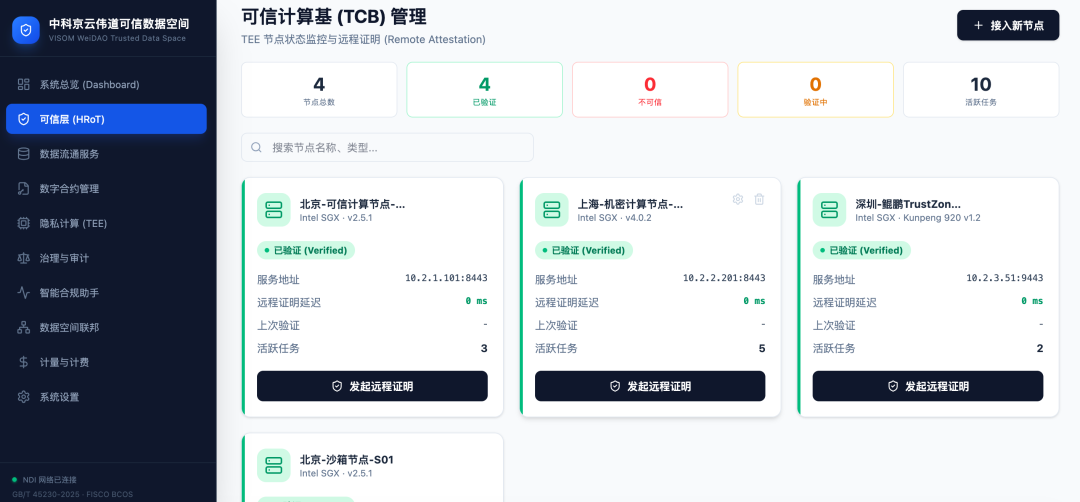Click 已验证 badge on 深圳-鲲鹏 card
Viewport: 1080px width, 502px height.
coord(862,250)
